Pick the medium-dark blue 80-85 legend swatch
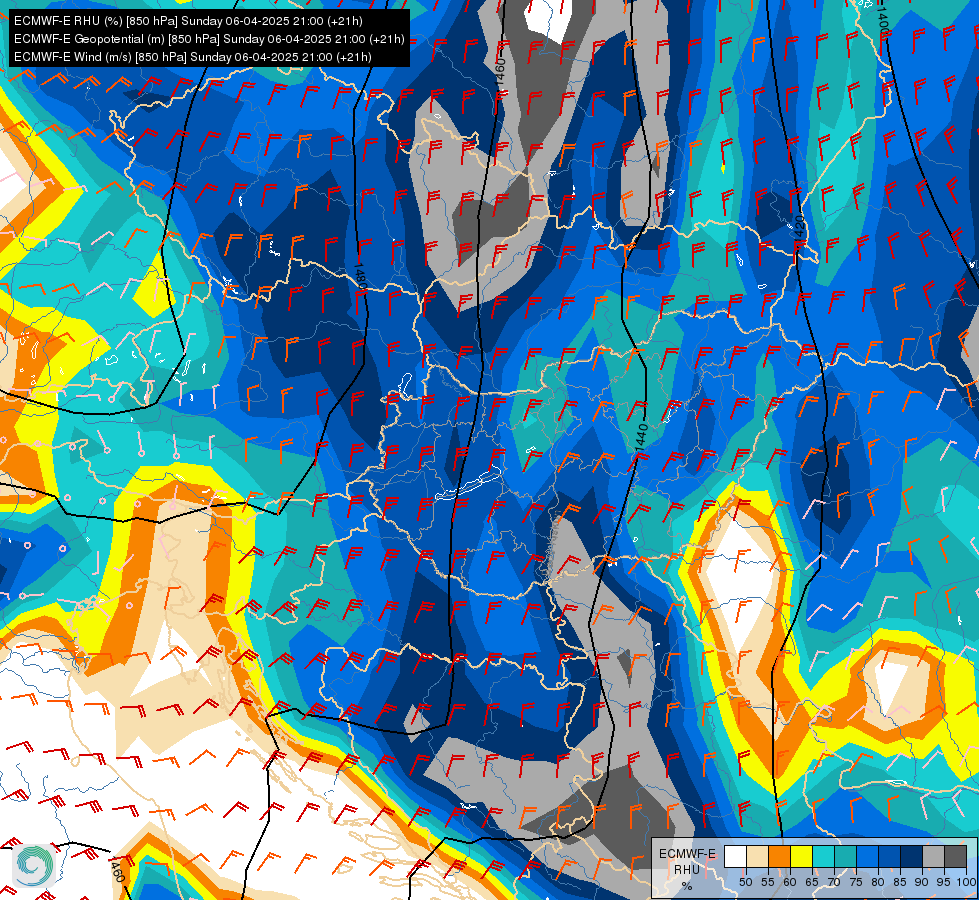979x900 pixels. [889, 856]
